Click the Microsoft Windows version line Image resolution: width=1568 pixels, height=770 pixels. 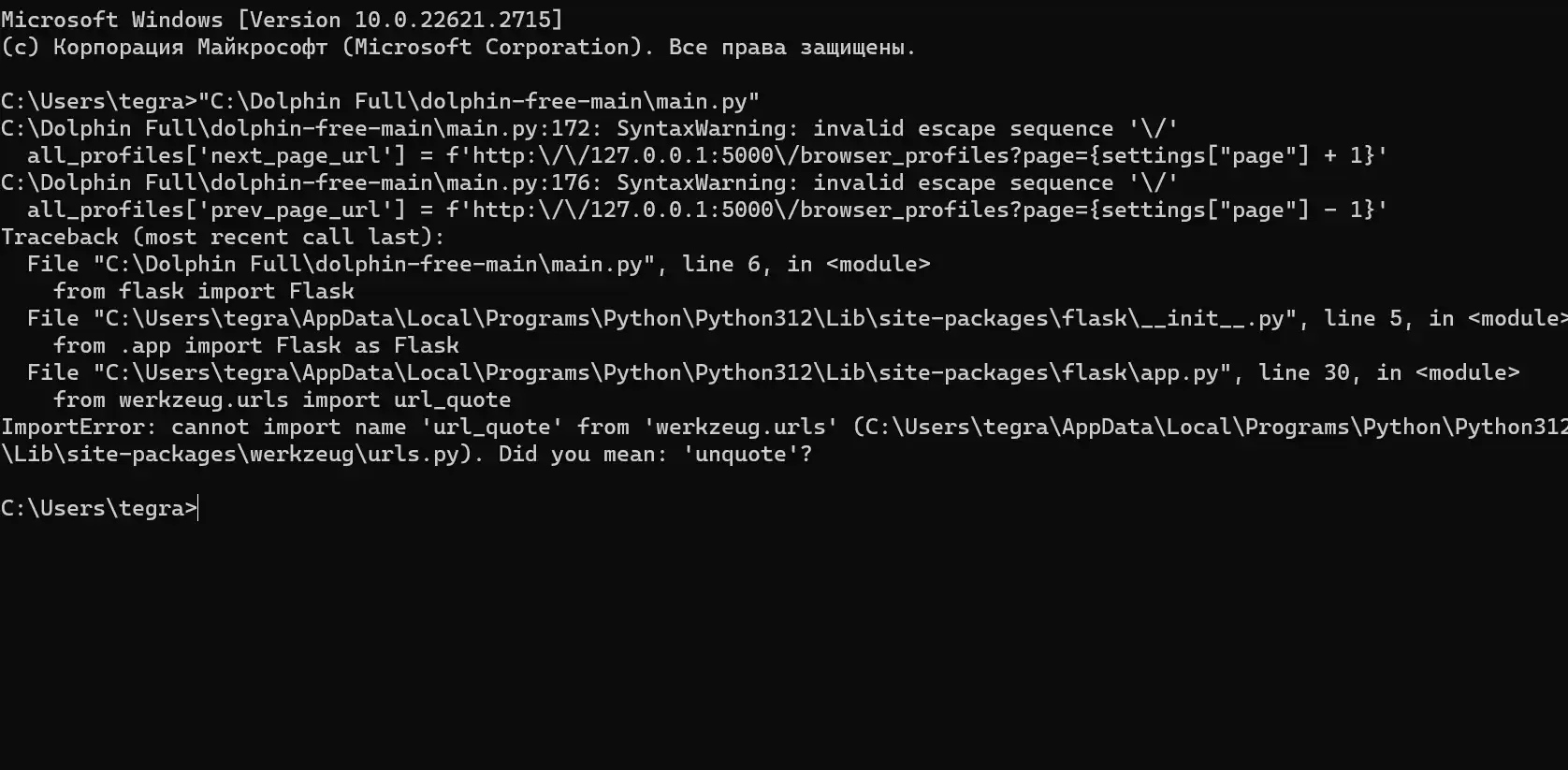282,20
